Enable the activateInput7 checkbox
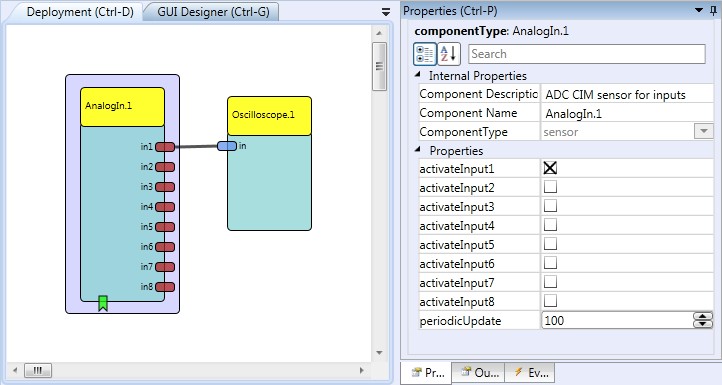722x385 pixels. tap(550, 281)
